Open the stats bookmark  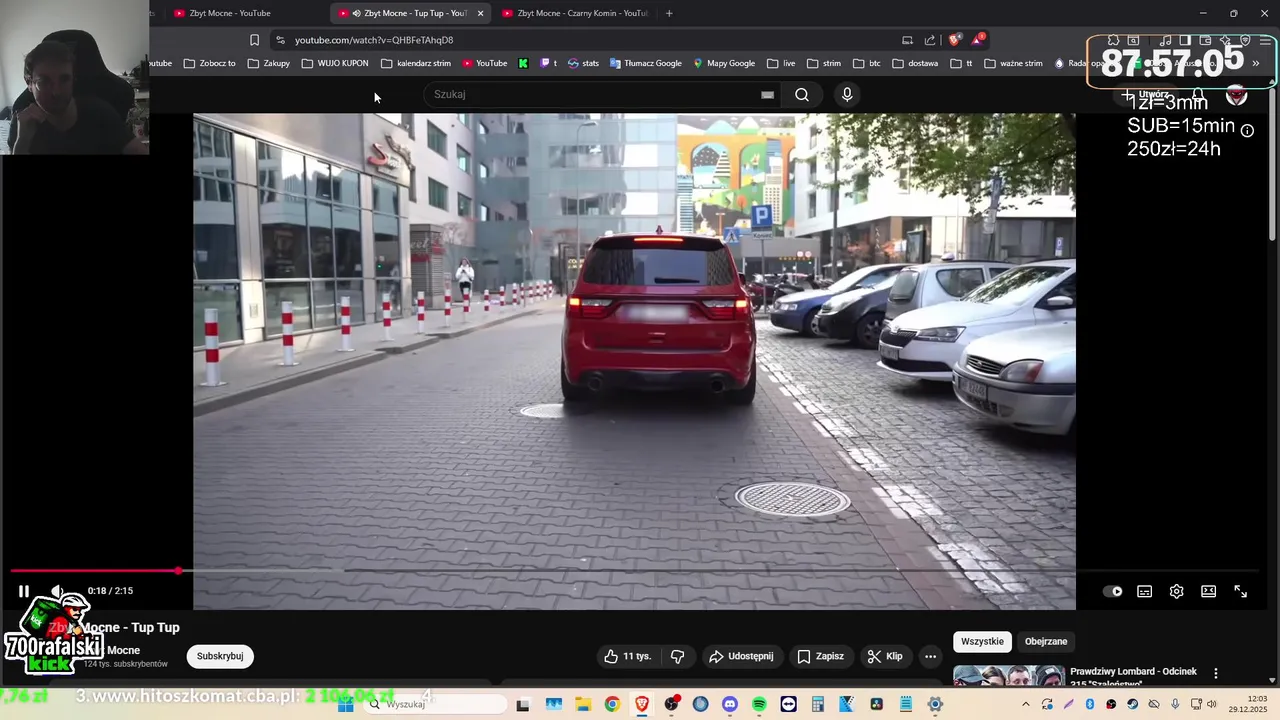(583, 63)
